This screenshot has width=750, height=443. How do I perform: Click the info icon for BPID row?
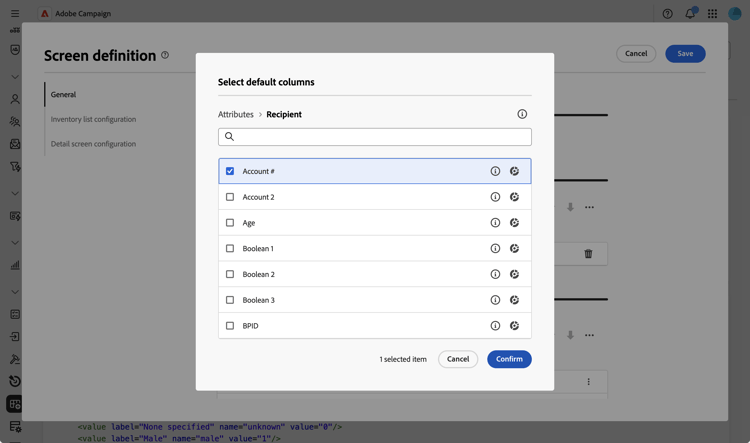tap(495, 326)
